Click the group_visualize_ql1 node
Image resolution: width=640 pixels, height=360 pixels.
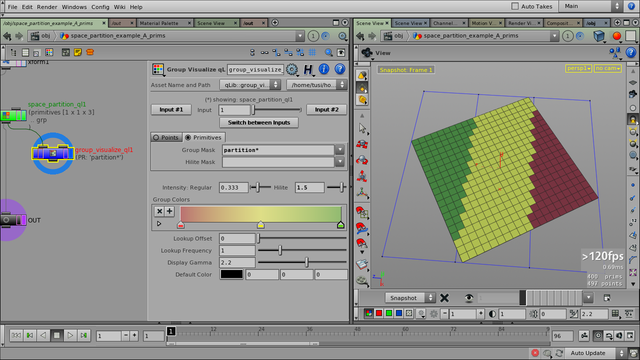pos(53,153)
